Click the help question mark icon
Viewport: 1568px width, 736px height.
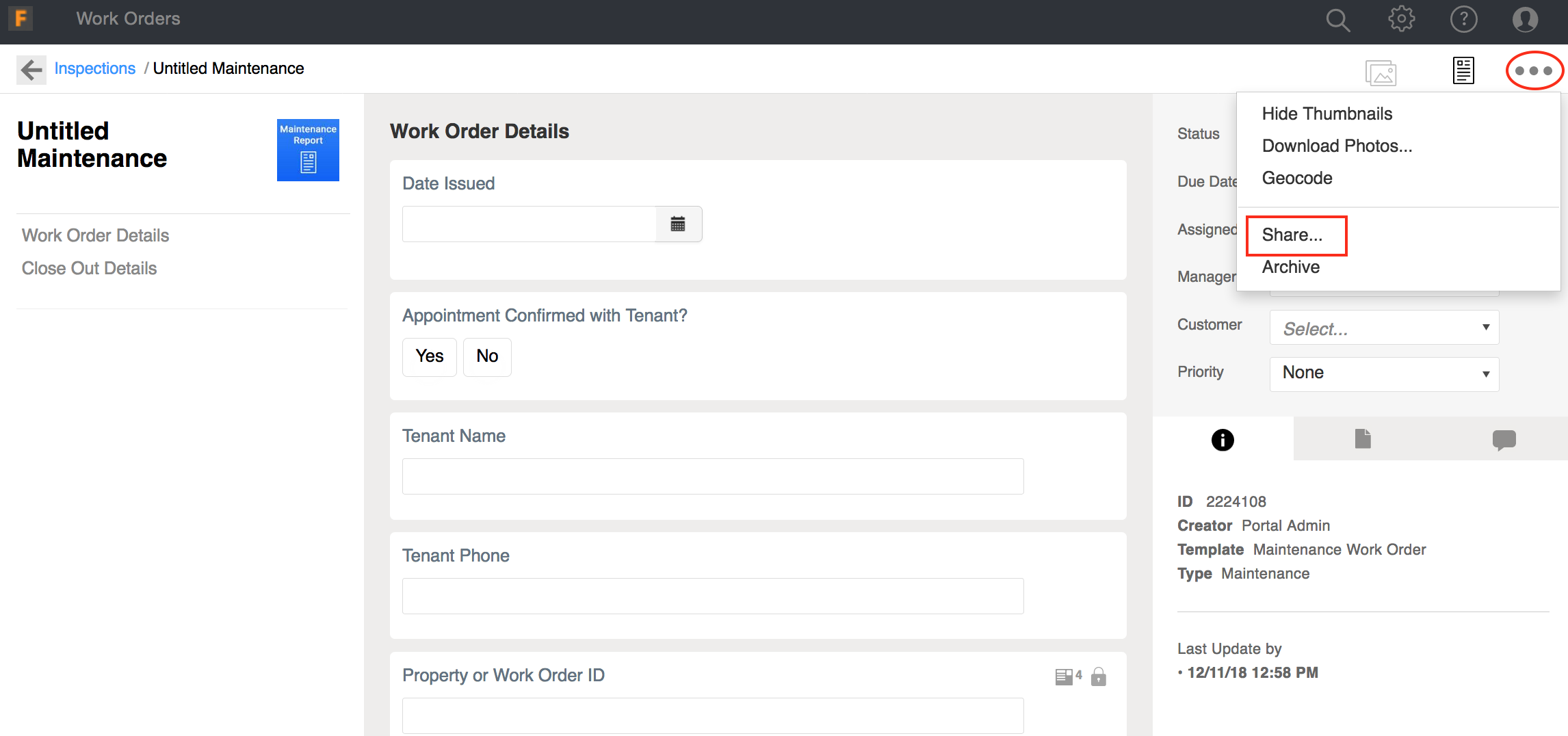point(1464,19)
